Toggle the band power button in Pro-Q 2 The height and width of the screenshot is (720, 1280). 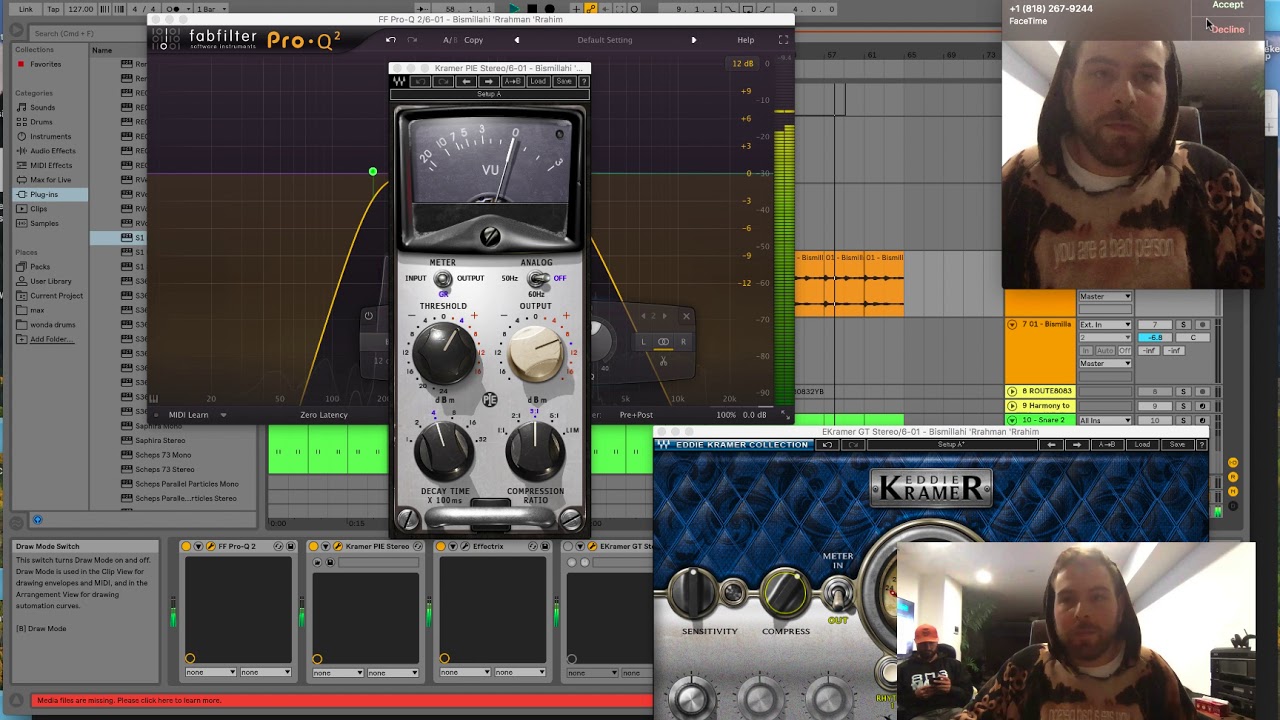(x=368, y=317)
